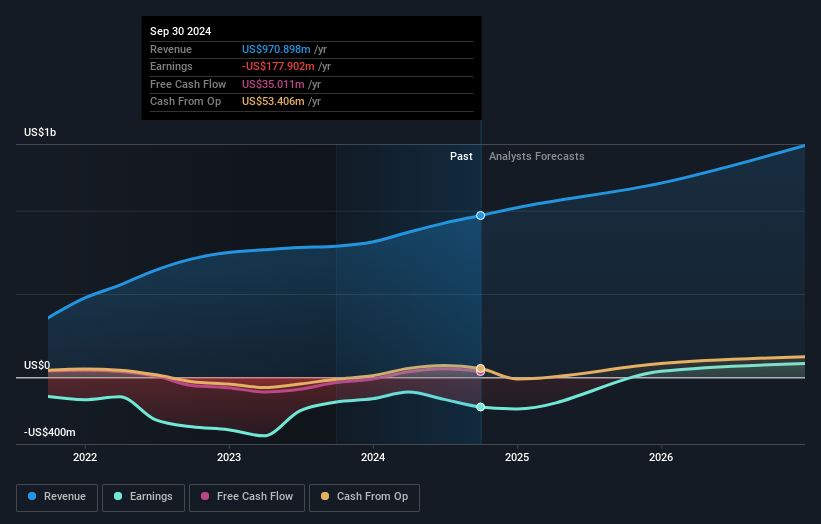The width and height of the screenshot is (821, 524).
Task: Click the Analysts Forecasts label
Action: pyautogui.click(x=537, y=157)
